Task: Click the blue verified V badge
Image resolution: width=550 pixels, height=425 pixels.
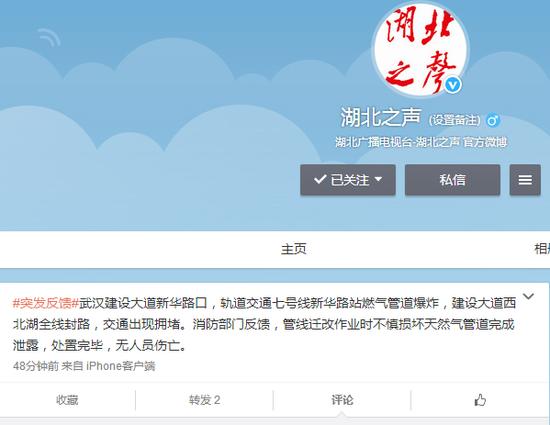Action: tap(453, 85)
